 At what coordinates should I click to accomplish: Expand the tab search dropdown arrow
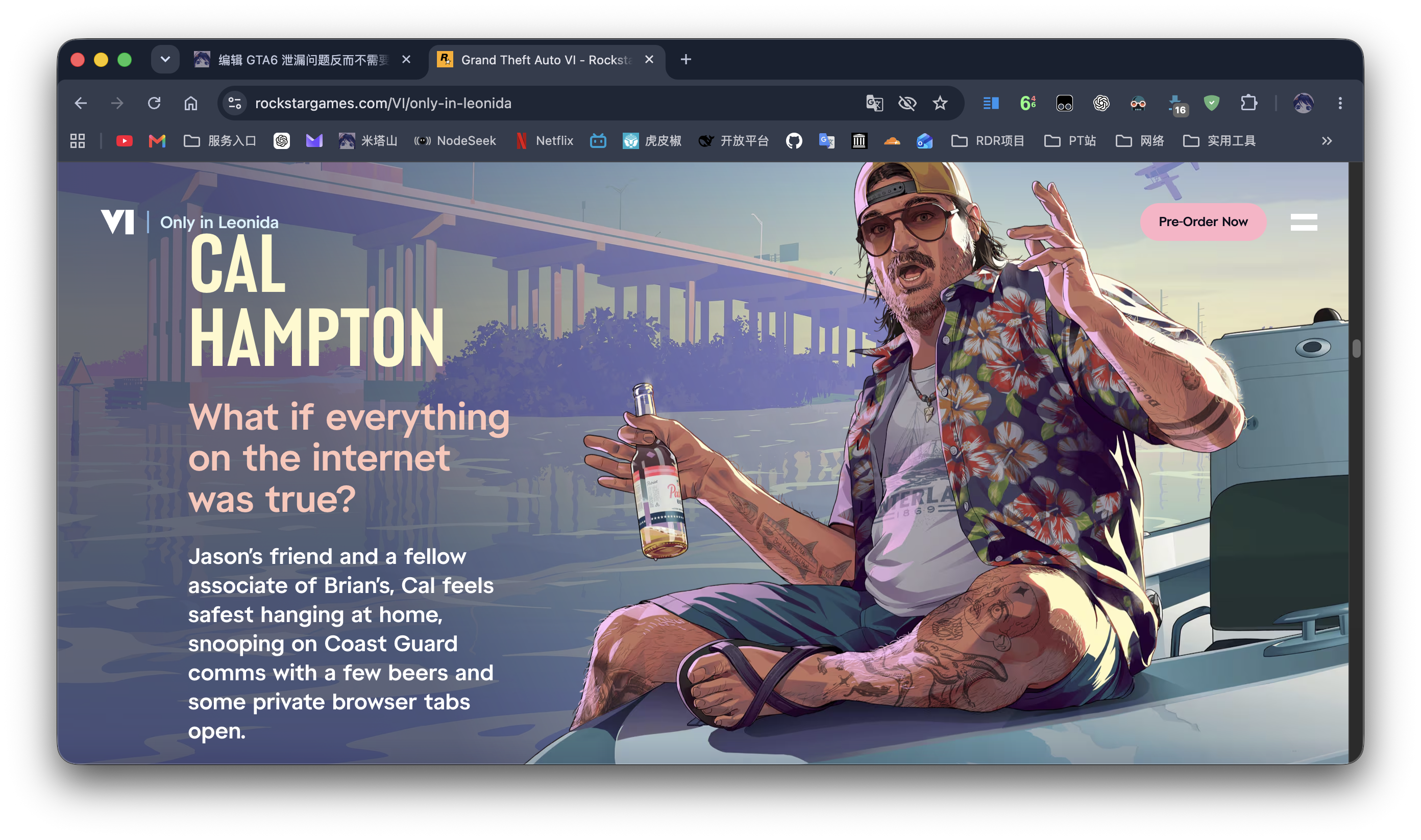point(165,59)
